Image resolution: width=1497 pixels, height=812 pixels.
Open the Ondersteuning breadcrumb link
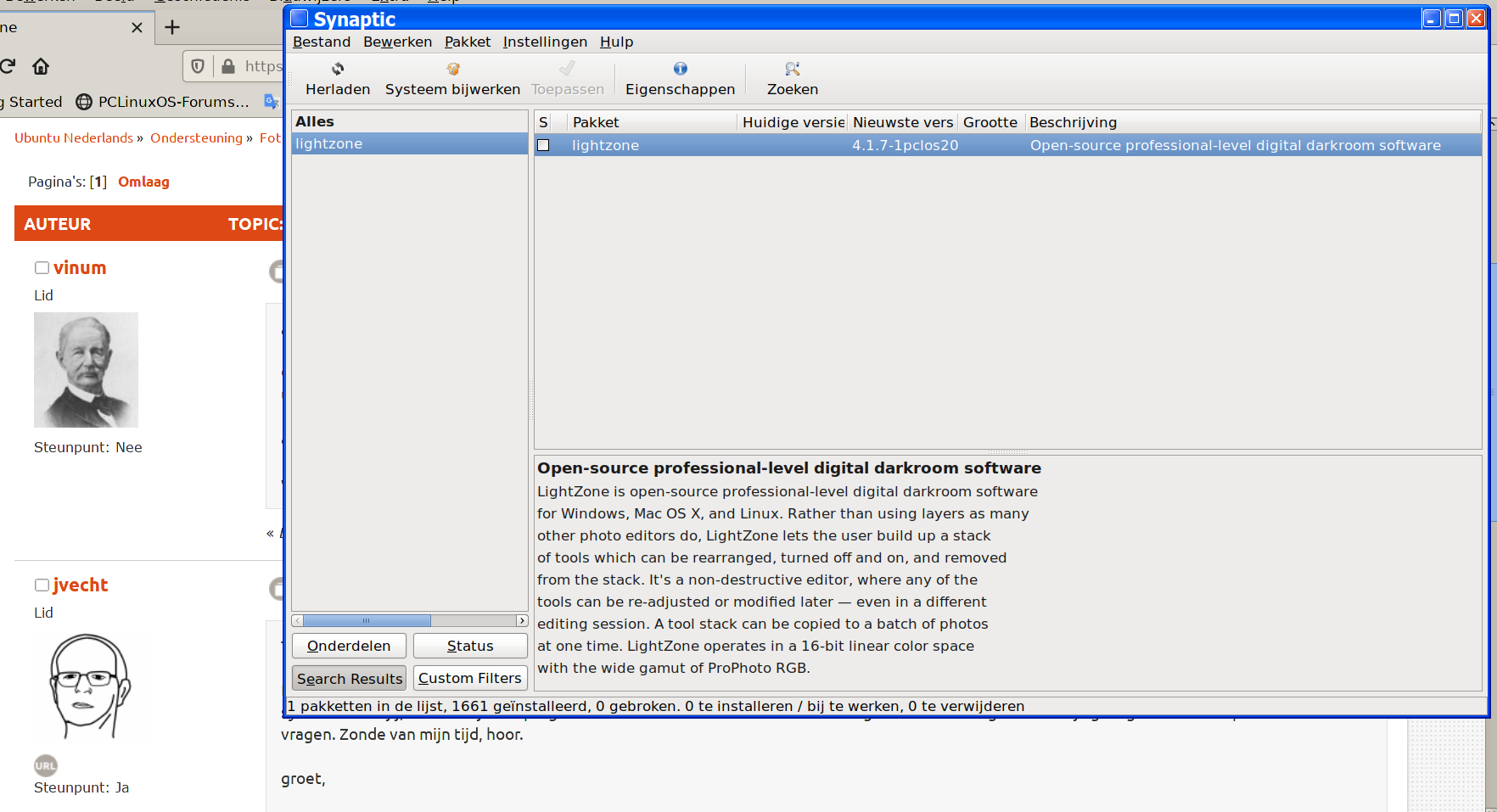(196, 137)
